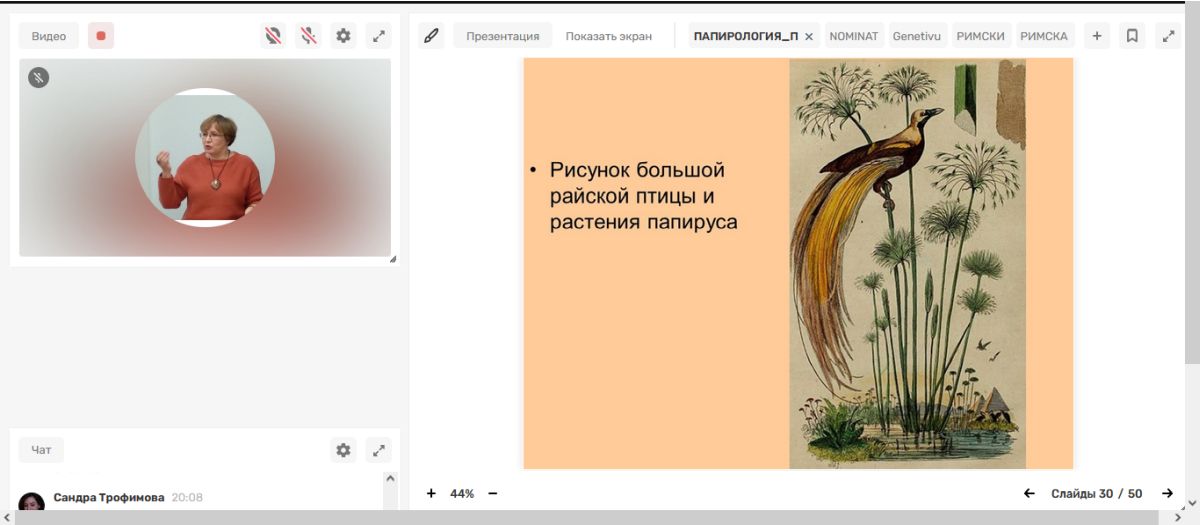Go to the next slide

[x=1167, y=493]
